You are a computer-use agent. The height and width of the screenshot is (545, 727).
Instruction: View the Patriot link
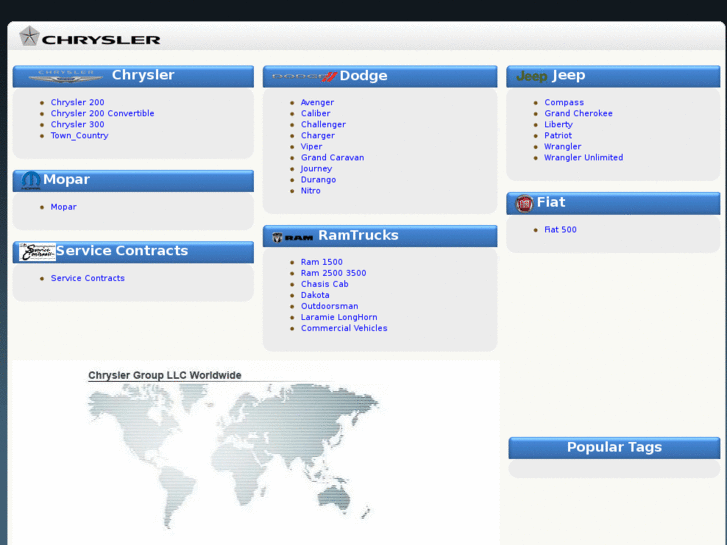coord(558,135)
